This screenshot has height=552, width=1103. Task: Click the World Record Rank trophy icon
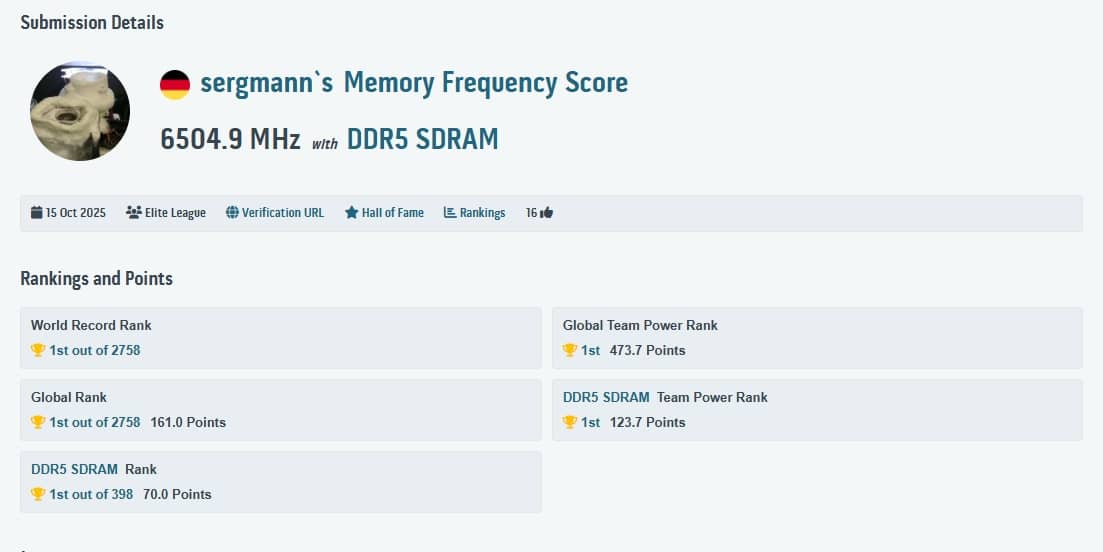[x=38, y=350]
